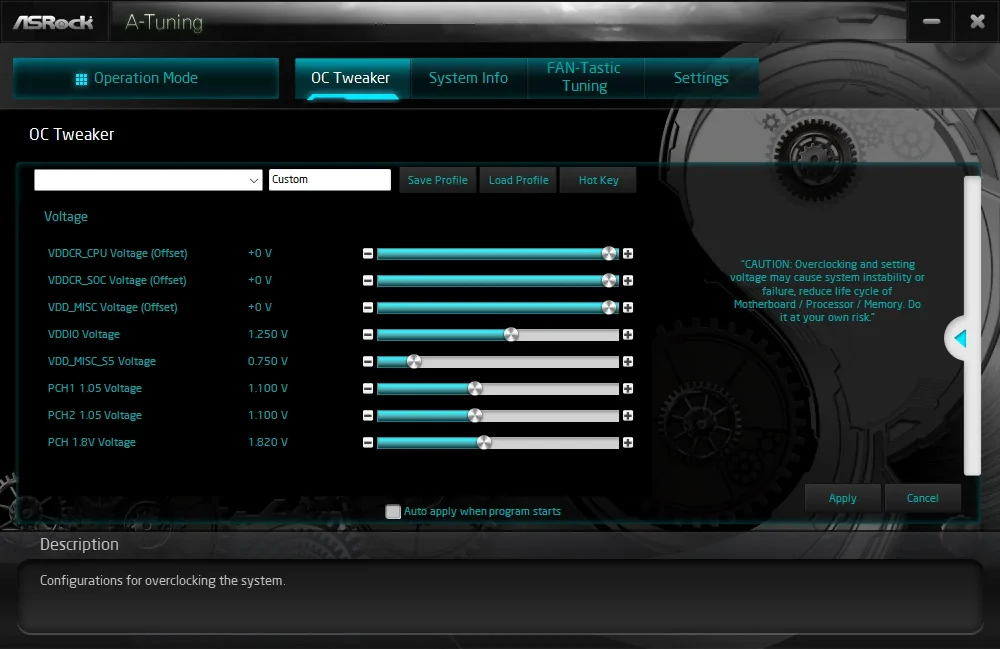Click the 1.250 V VDDIO value

coord(268,335)
